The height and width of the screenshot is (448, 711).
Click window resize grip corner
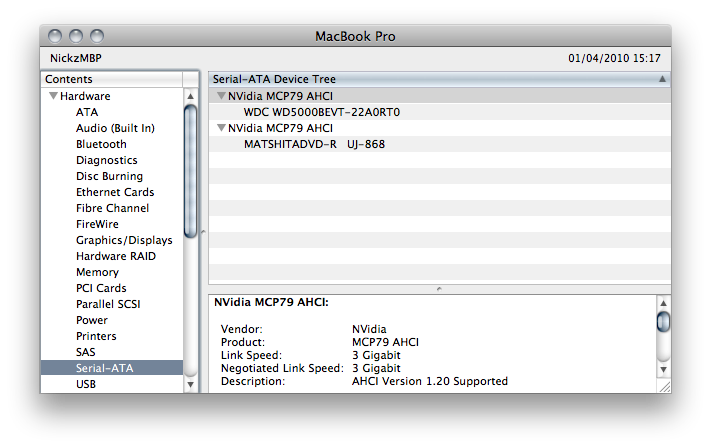665,387
